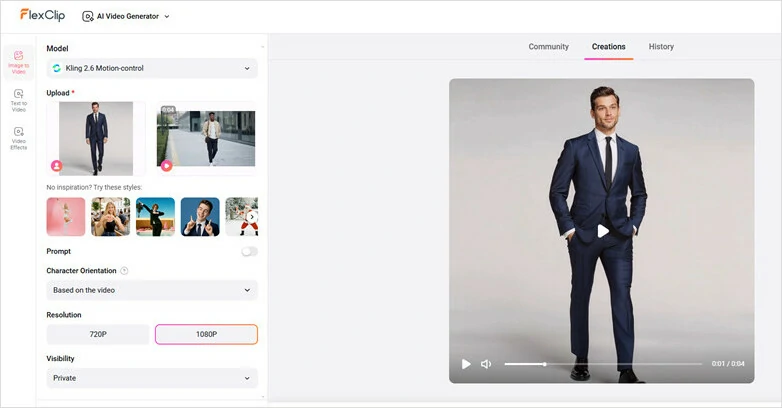Image resolution: width=782 pixels, height=408 pixels.
Task: Mute the video with speaker icon
Action: [x=486, y=364]
